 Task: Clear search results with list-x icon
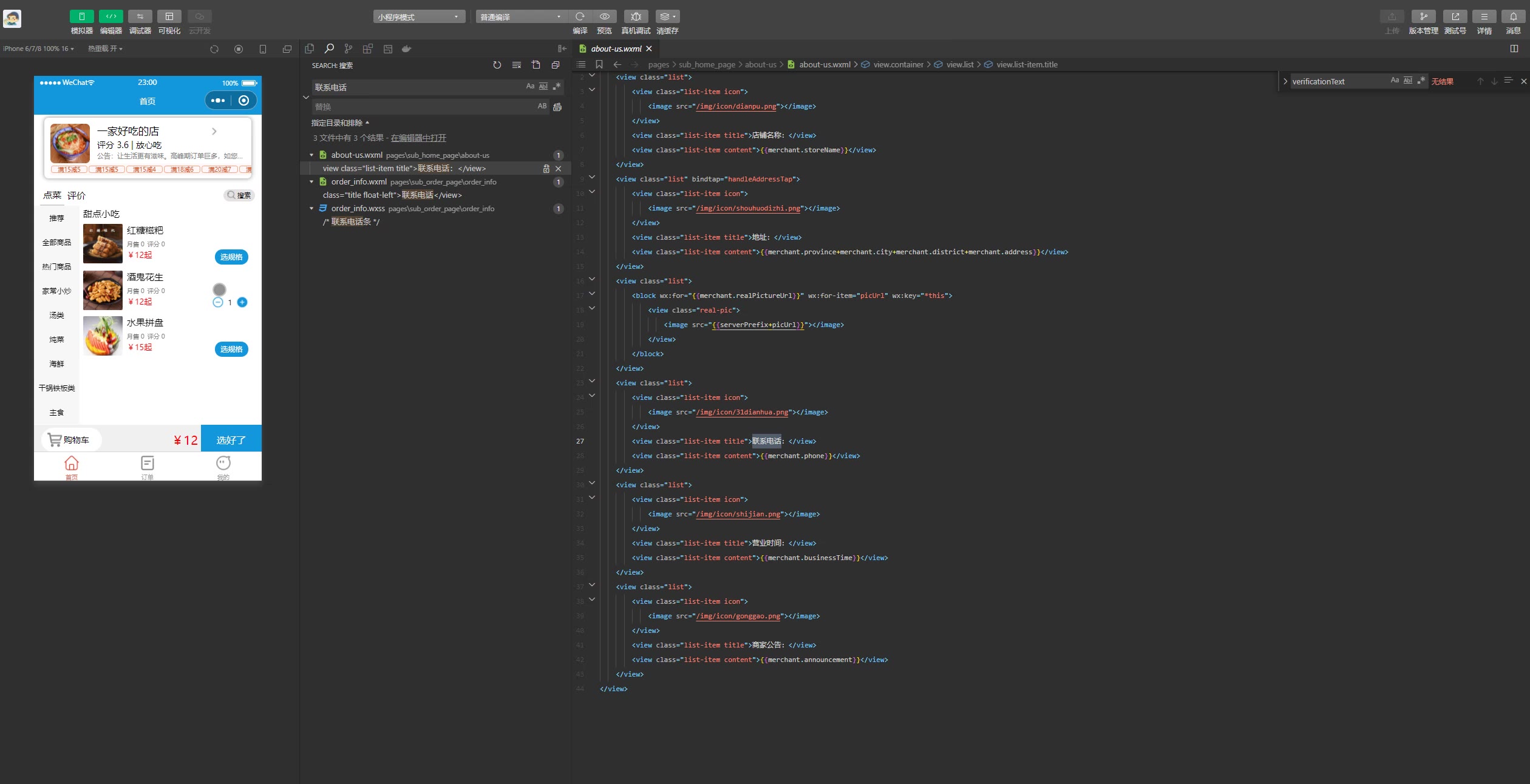(x=516, y=65)
